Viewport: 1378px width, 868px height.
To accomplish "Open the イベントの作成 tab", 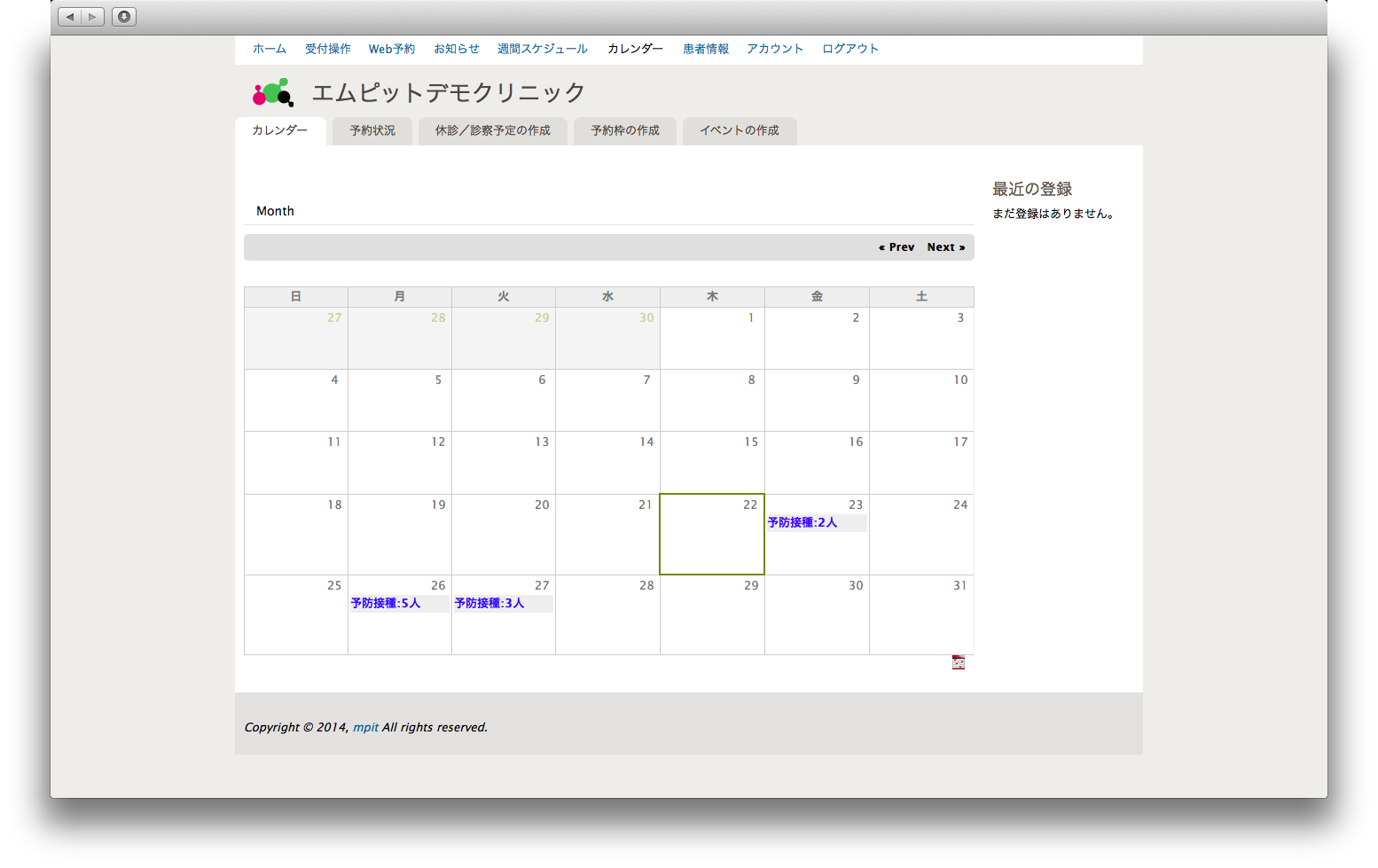I will [x=740, y=130].
